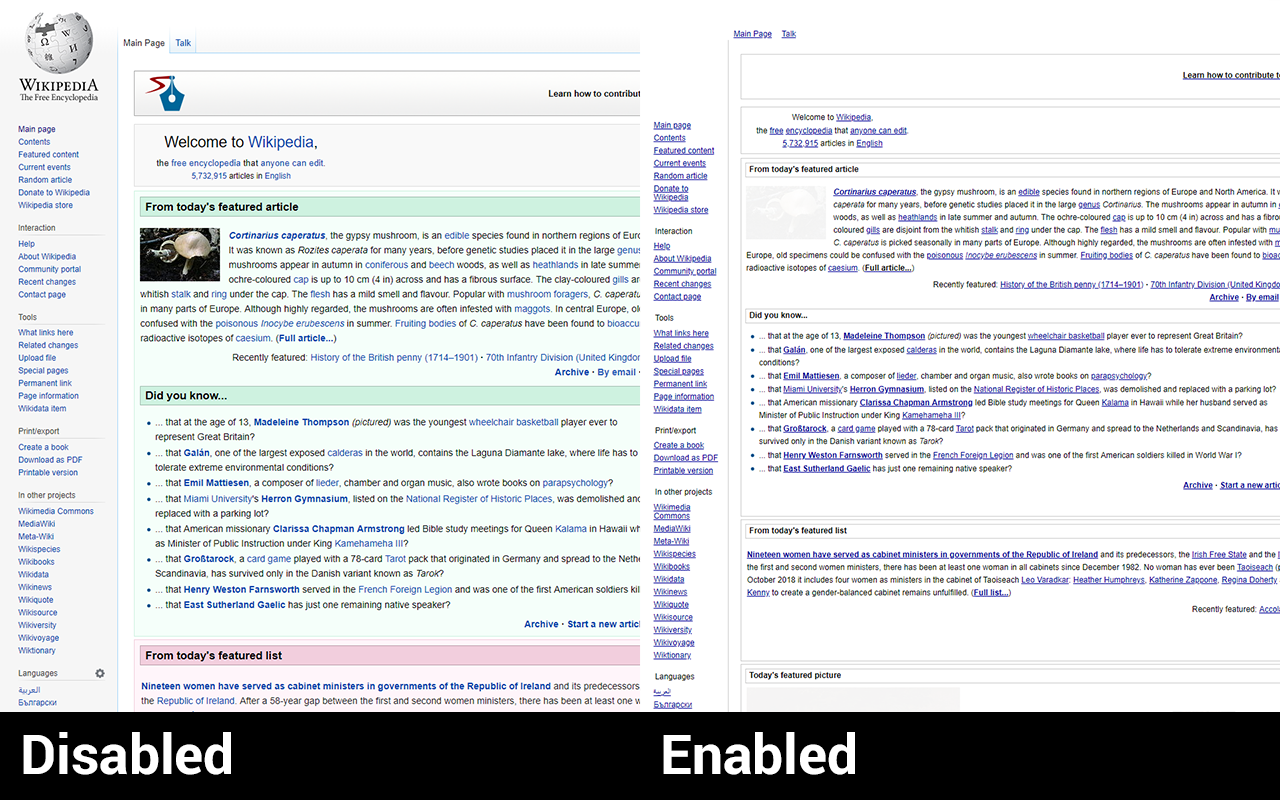This screenshot has height=800, width=1280.
Task: Open Community portal in the Disabled page sidebar
Action: tap(49, 269)
